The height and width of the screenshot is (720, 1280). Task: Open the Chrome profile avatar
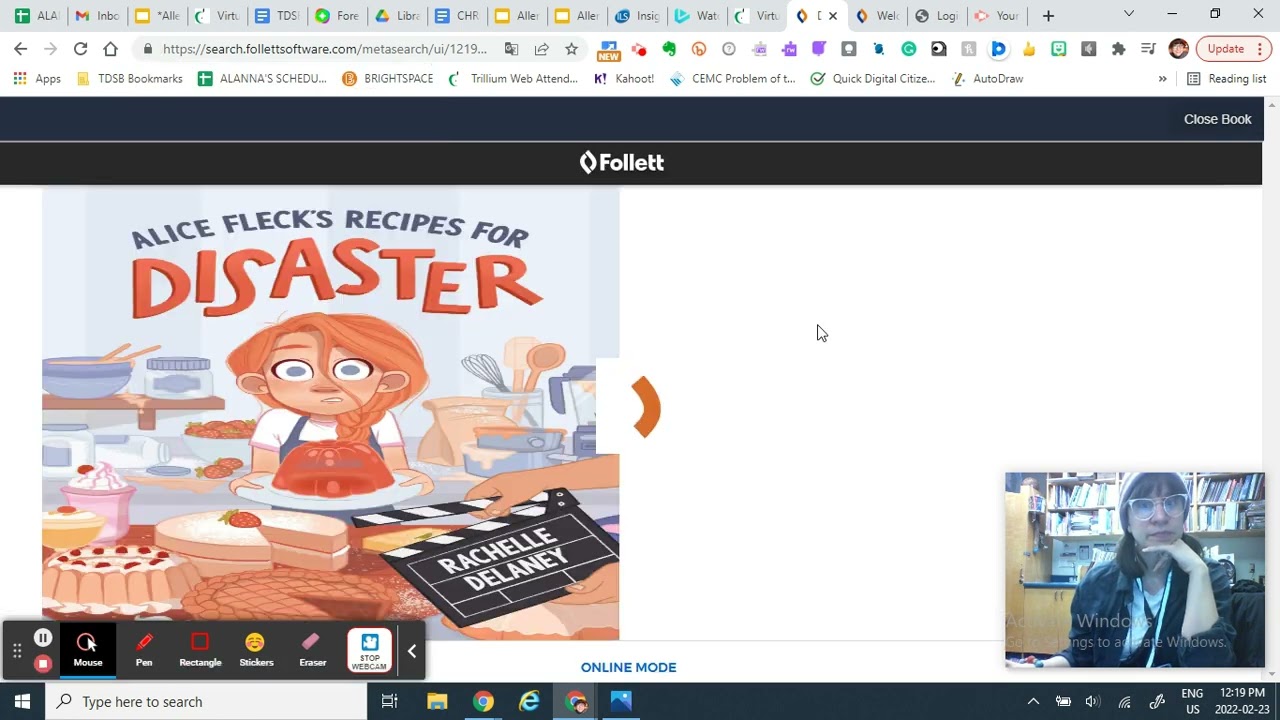1178,48
